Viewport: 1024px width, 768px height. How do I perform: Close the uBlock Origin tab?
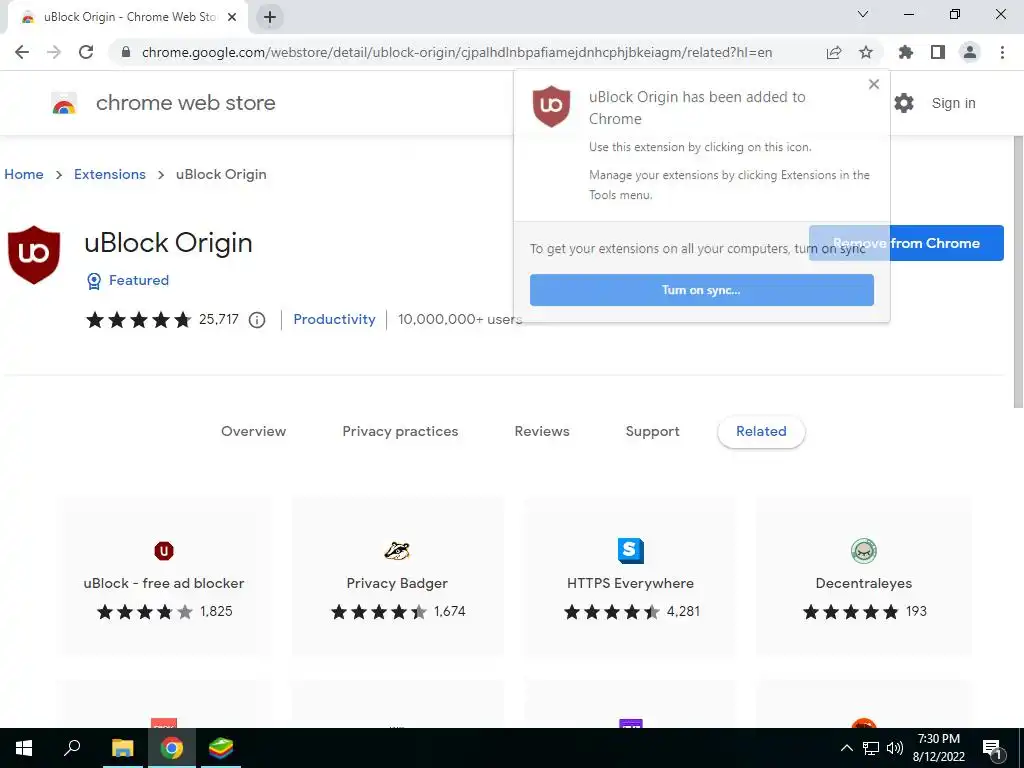pyautogui.click(x=232, y=17)
